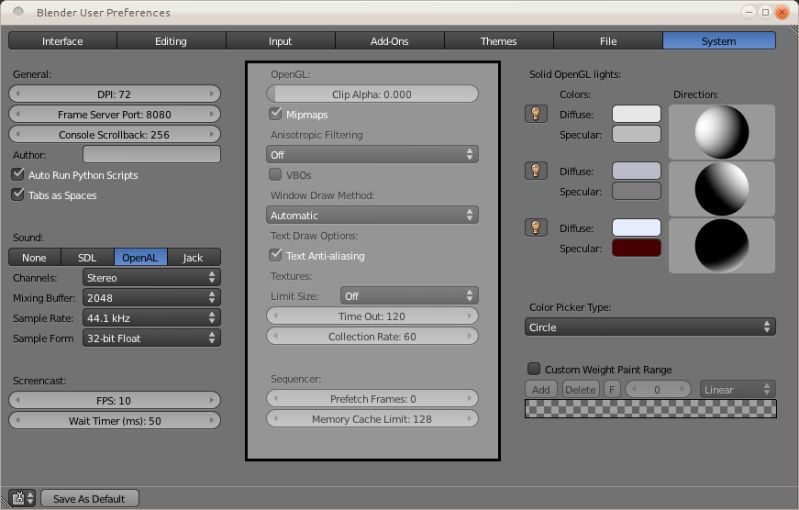The width and height of the screenshot is (799, 510).
Task: Increase the Time Out value
Action: click(469, 316)
